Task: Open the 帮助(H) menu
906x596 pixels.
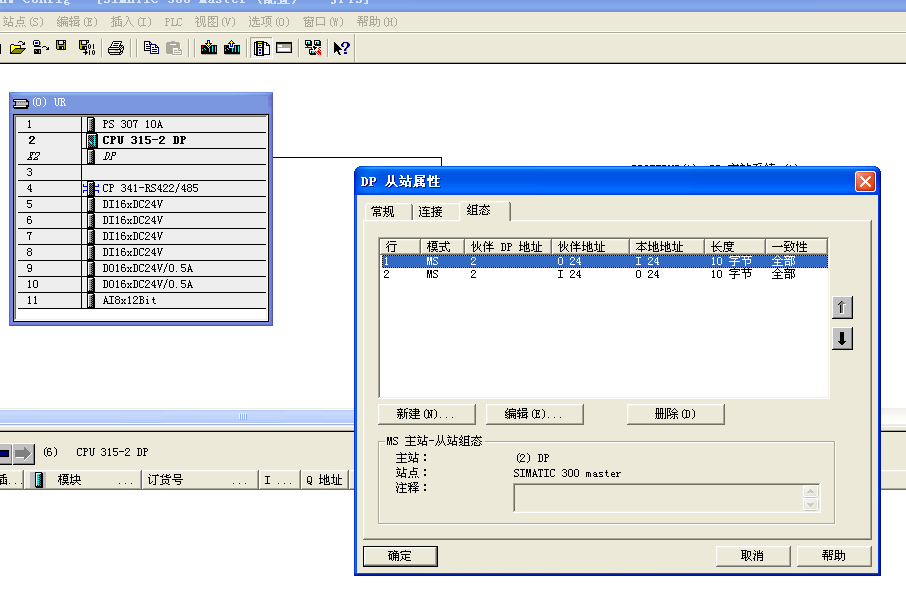Action: [377, 22]
